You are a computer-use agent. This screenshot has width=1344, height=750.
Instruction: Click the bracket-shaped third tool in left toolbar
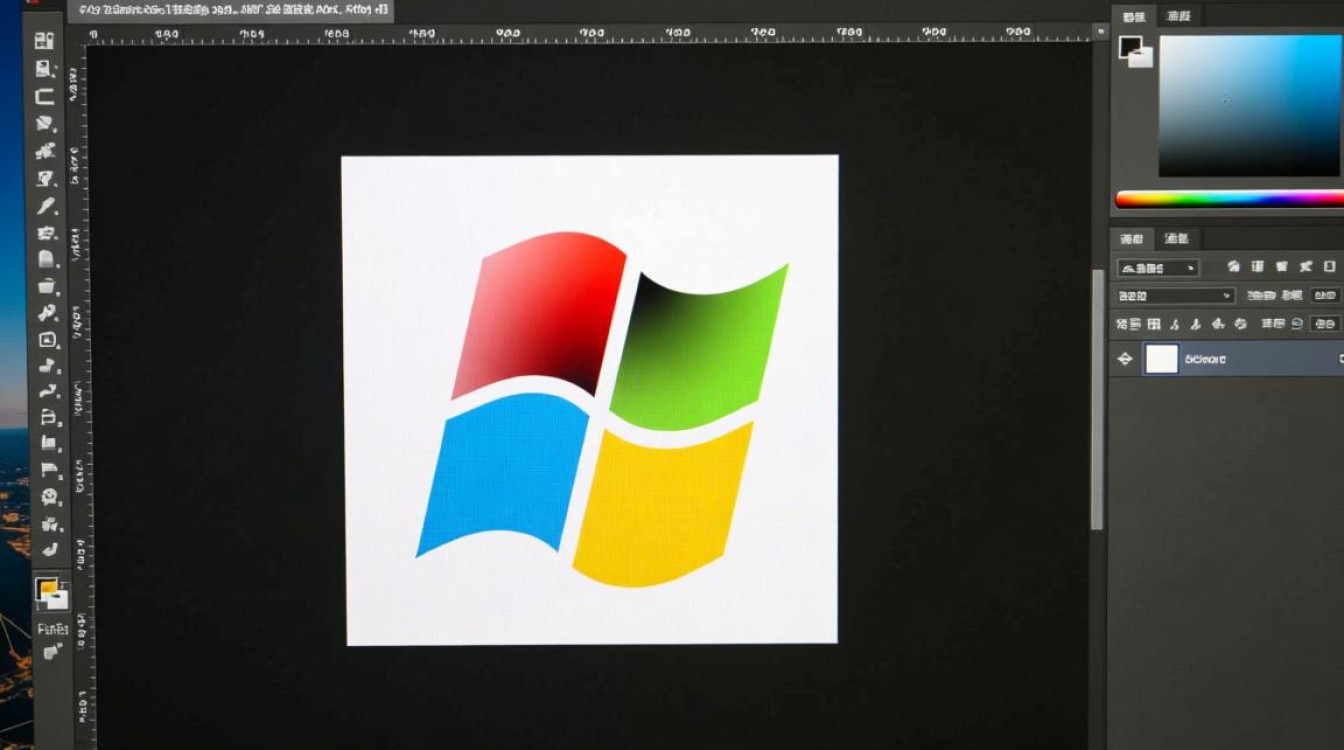45,97
